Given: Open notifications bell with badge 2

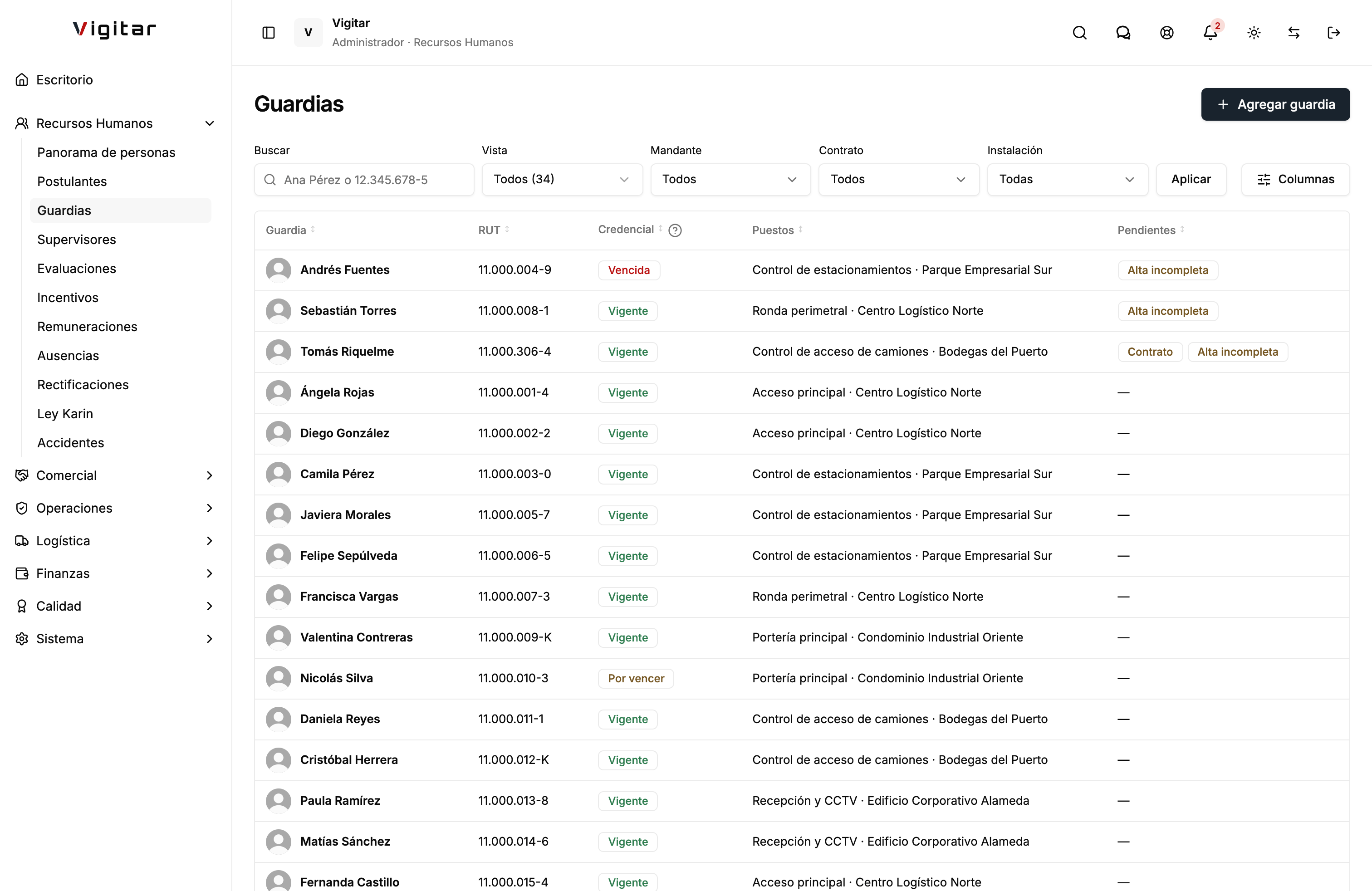Looking at the screenshot, I should point(1210,33).
